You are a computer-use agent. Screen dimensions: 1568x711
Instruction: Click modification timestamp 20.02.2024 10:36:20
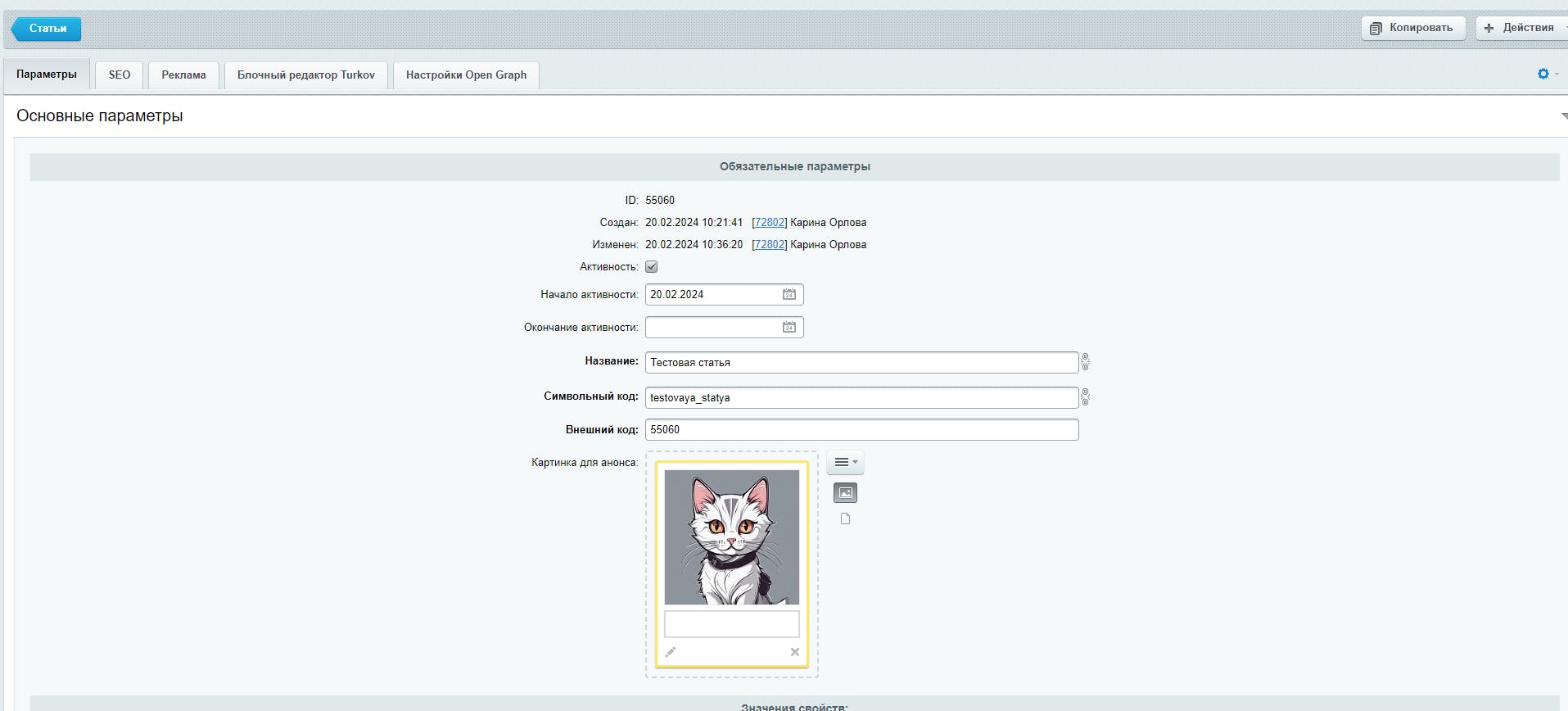pyautogui.click(x=694, y=244)
